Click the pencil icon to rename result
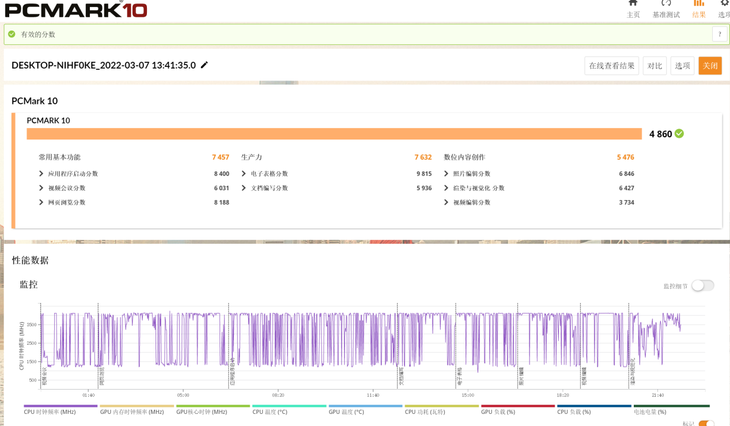The image size is (730, 426). [x=205, y=66]
